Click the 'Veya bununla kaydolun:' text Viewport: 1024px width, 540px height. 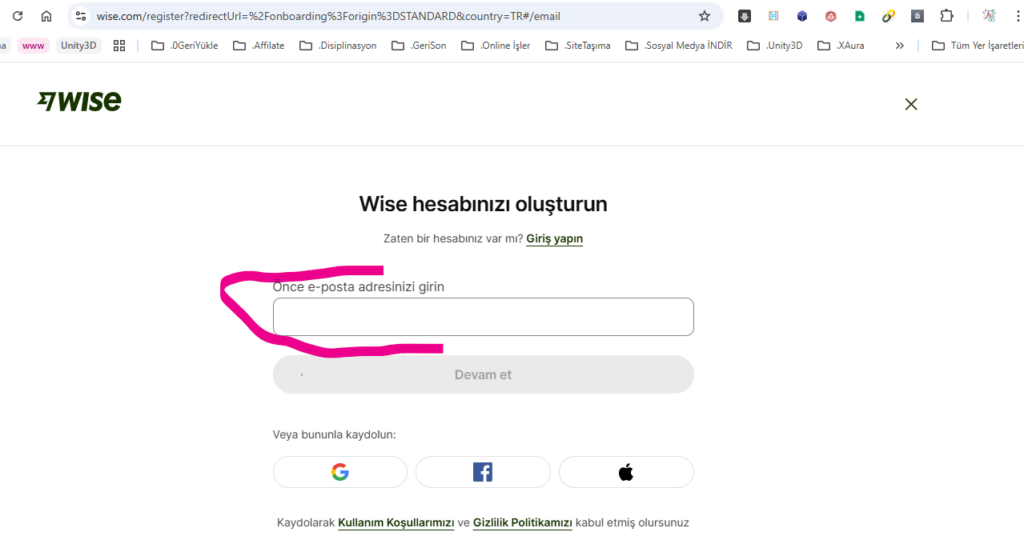(334, 435)
